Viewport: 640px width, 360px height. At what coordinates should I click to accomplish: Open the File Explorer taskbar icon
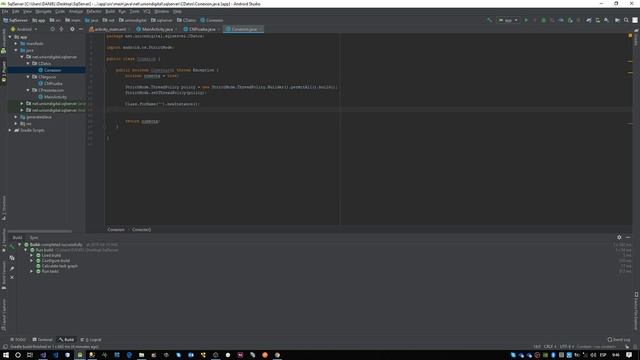(x=141, y=355)
